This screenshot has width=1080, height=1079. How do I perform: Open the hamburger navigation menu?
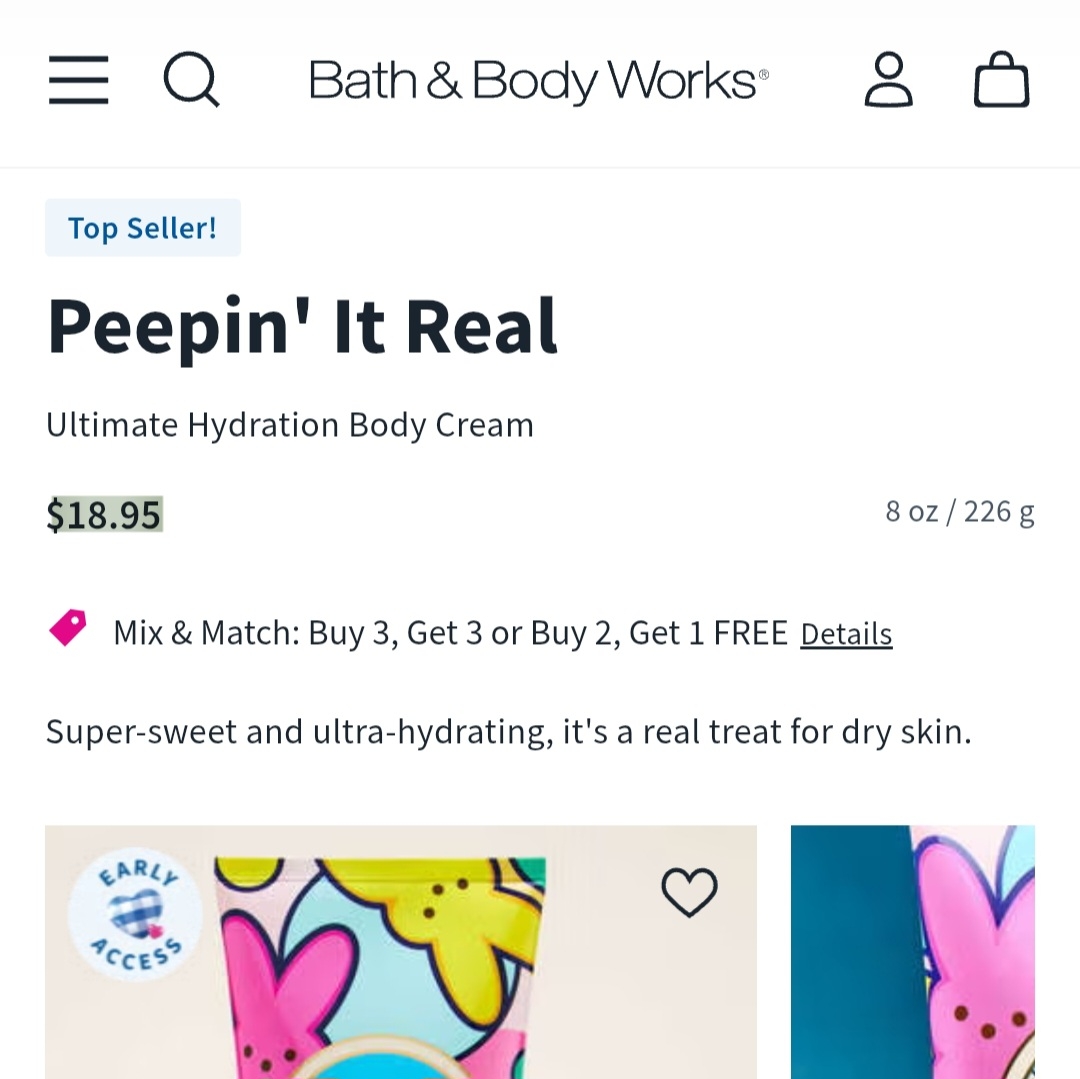pos(78,80)
